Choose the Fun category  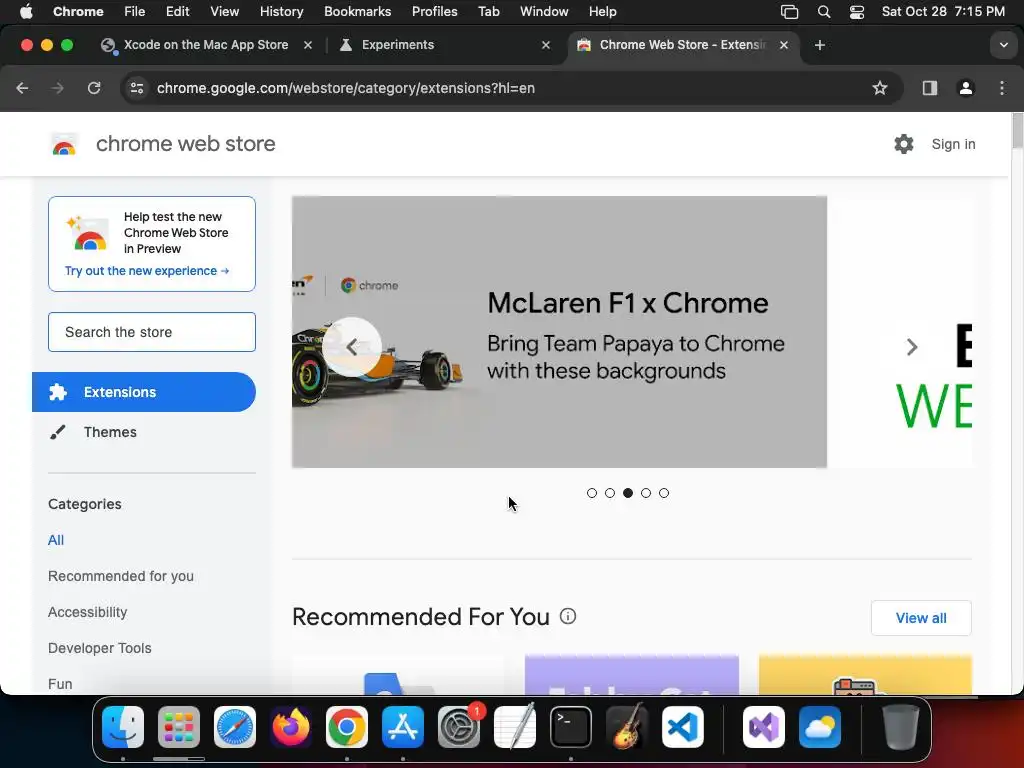click(x=60, y=684)
